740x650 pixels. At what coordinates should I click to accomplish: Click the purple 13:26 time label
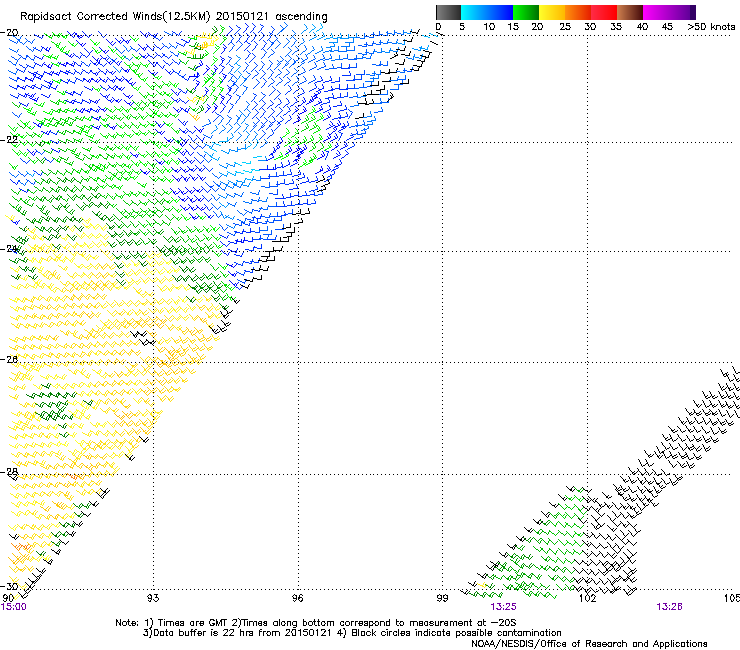(x=669, y=607)
